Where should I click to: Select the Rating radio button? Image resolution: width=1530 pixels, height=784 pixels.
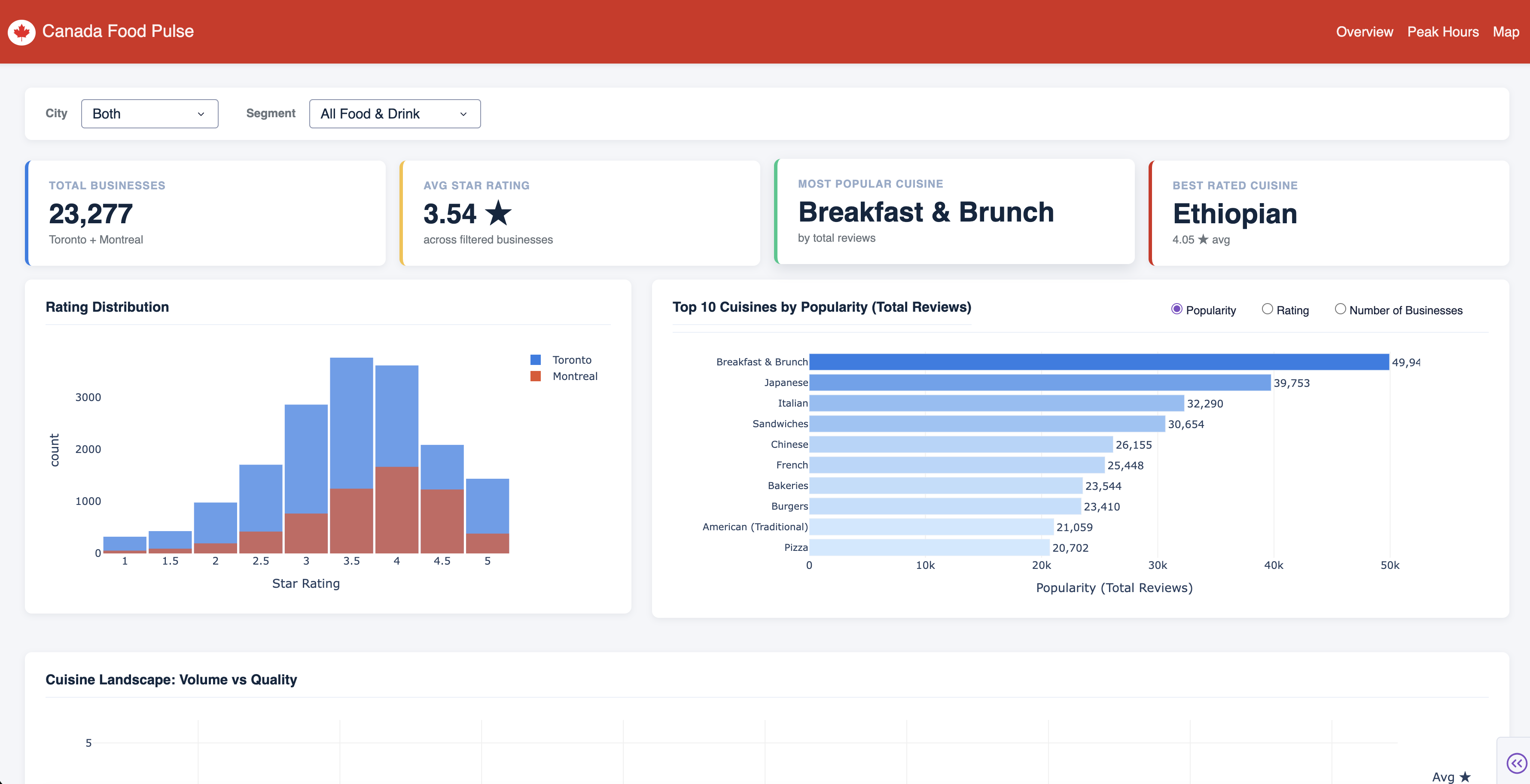tap(1267, 309)
